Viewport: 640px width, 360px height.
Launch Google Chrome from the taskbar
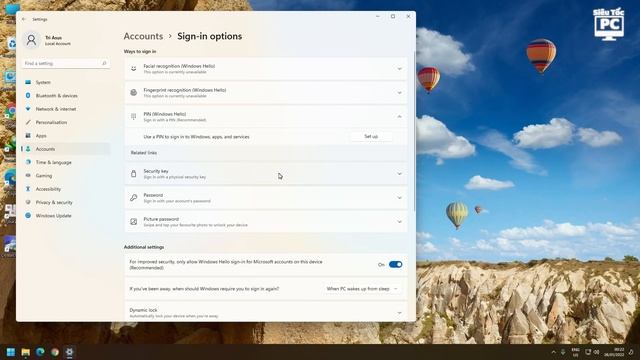click(x=55, y=352)
